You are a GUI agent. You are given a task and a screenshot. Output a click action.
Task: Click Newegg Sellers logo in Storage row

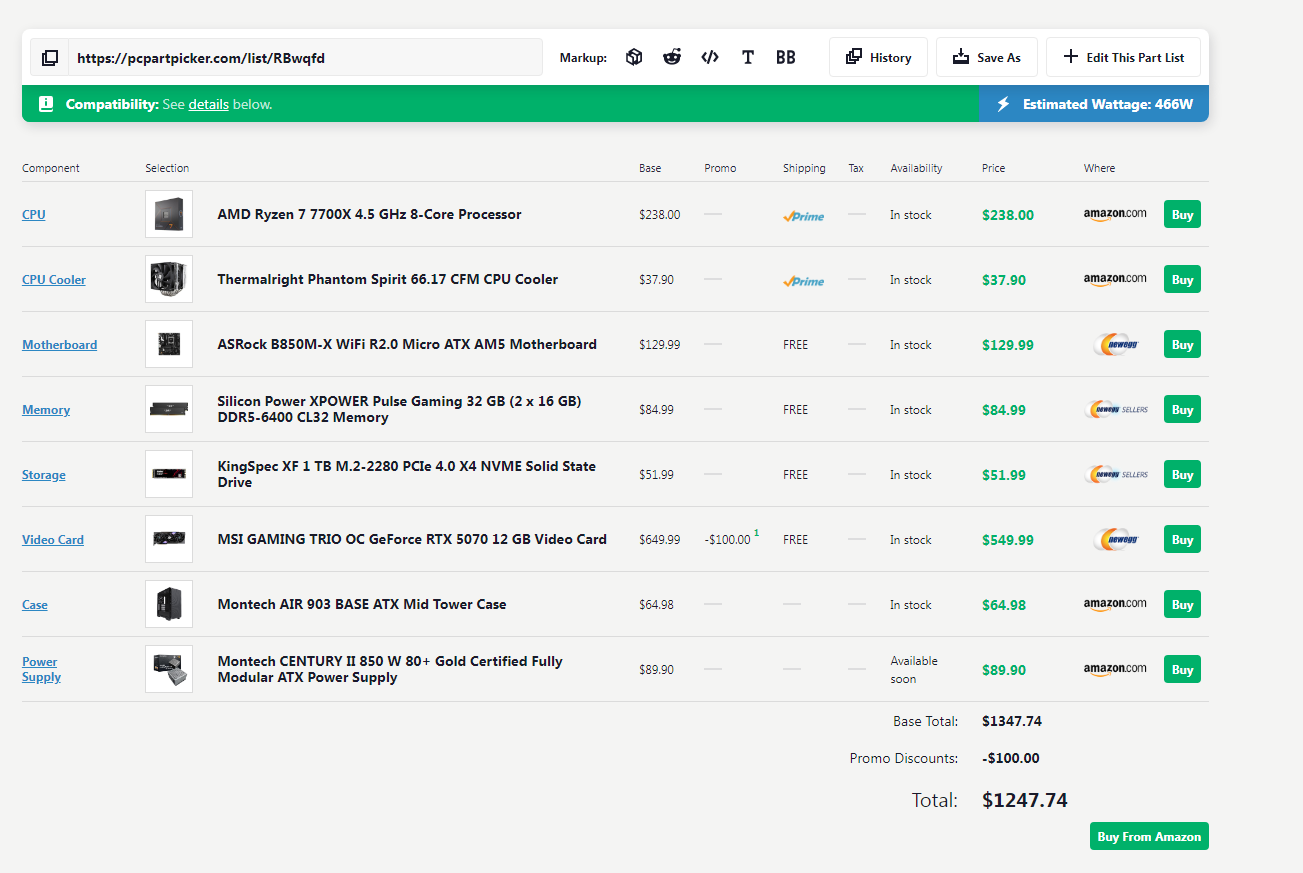click(x=1116, y=474)
